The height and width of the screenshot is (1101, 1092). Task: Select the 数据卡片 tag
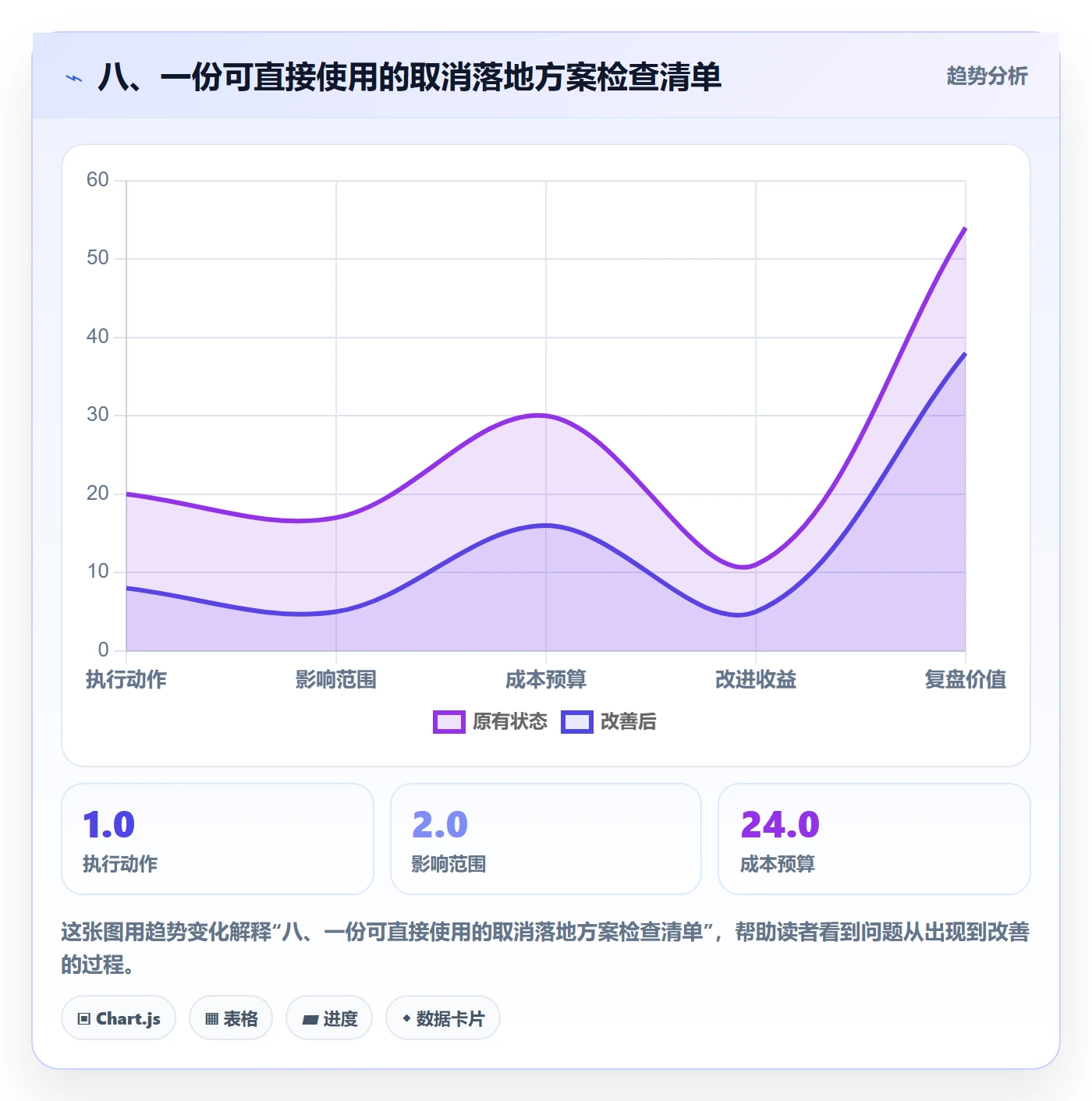[x=443, y=1018]
